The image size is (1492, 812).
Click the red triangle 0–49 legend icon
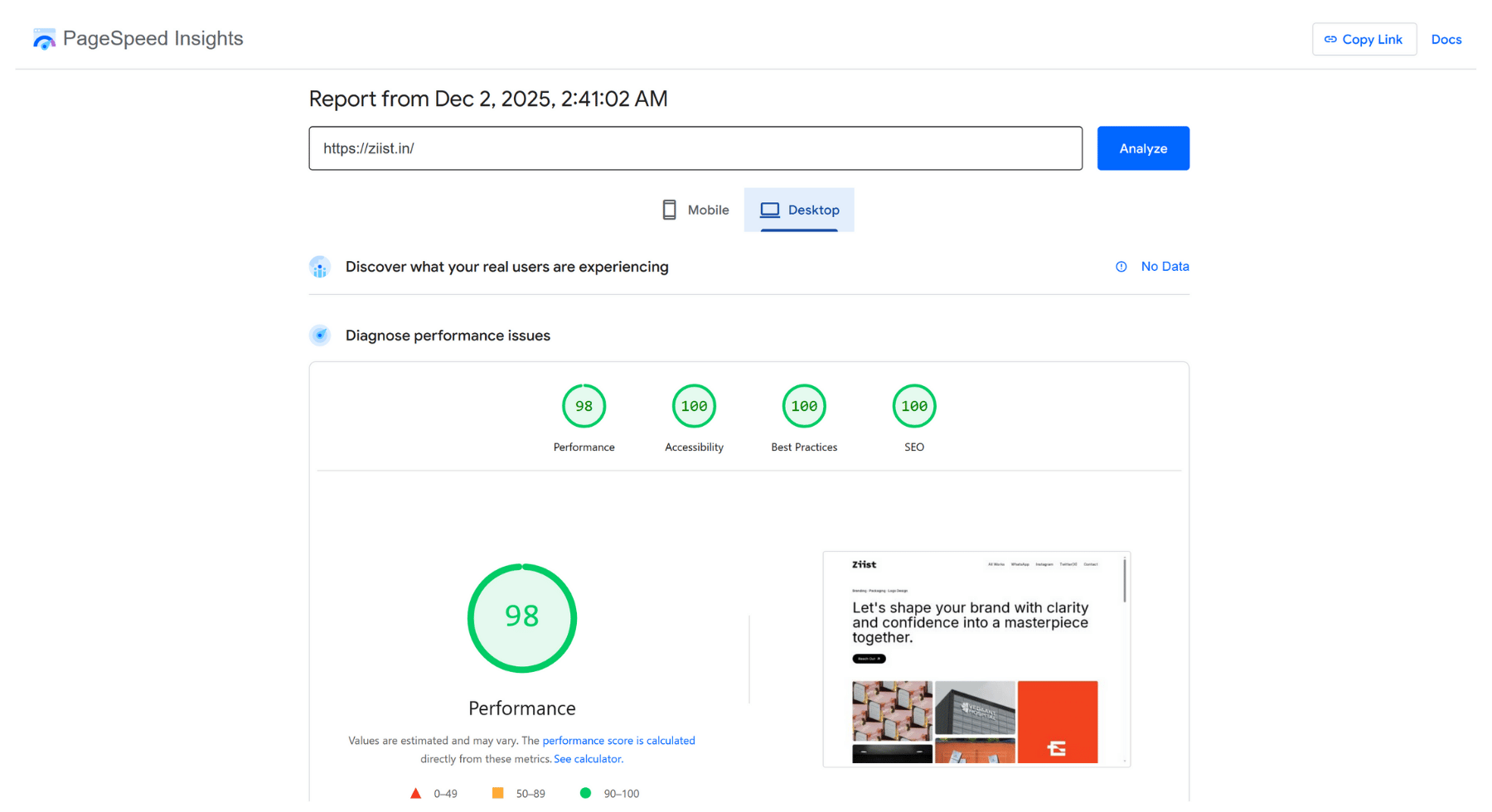point(416,793)
